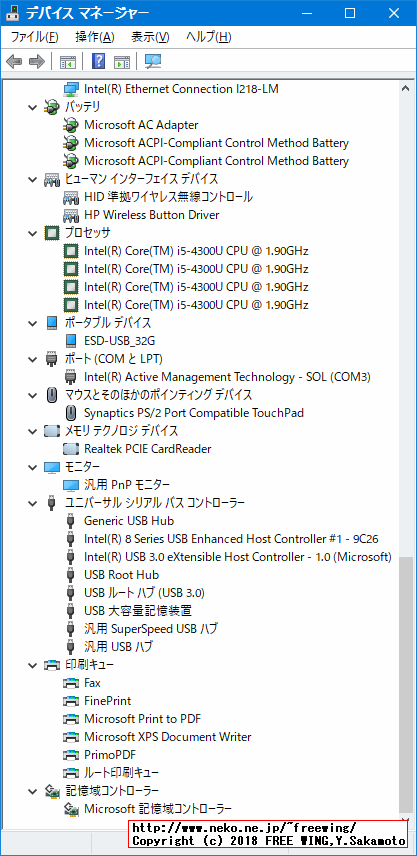
Task: Click the USB 大容量記憶装置 plug icon
Action: point(70,611)
